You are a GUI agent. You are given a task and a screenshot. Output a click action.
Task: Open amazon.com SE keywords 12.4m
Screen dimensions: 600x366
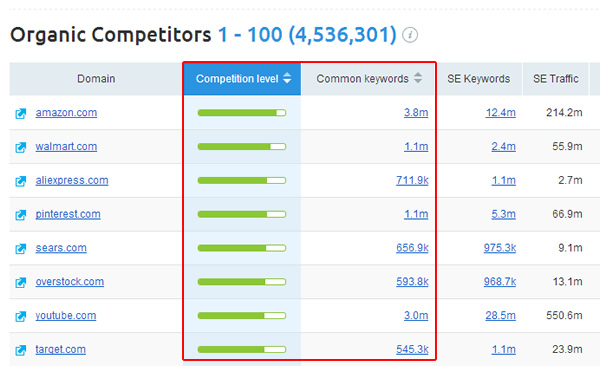point(501,113)
